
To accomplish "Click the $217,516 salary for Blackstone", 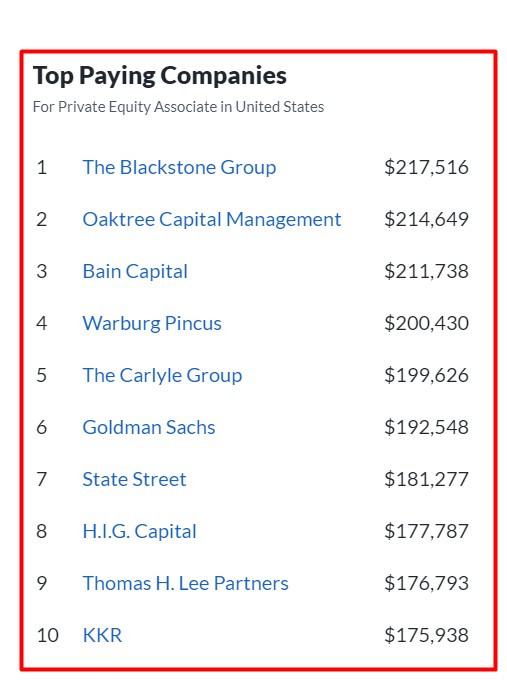I will (426, 167).
